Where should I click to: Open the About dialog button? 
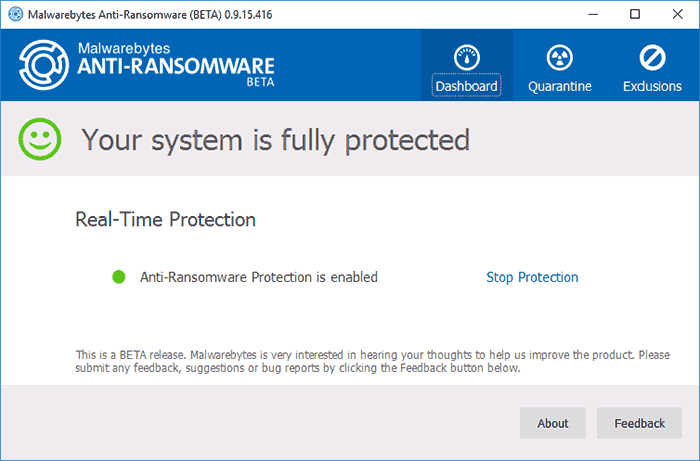click(x=552, y=423)
